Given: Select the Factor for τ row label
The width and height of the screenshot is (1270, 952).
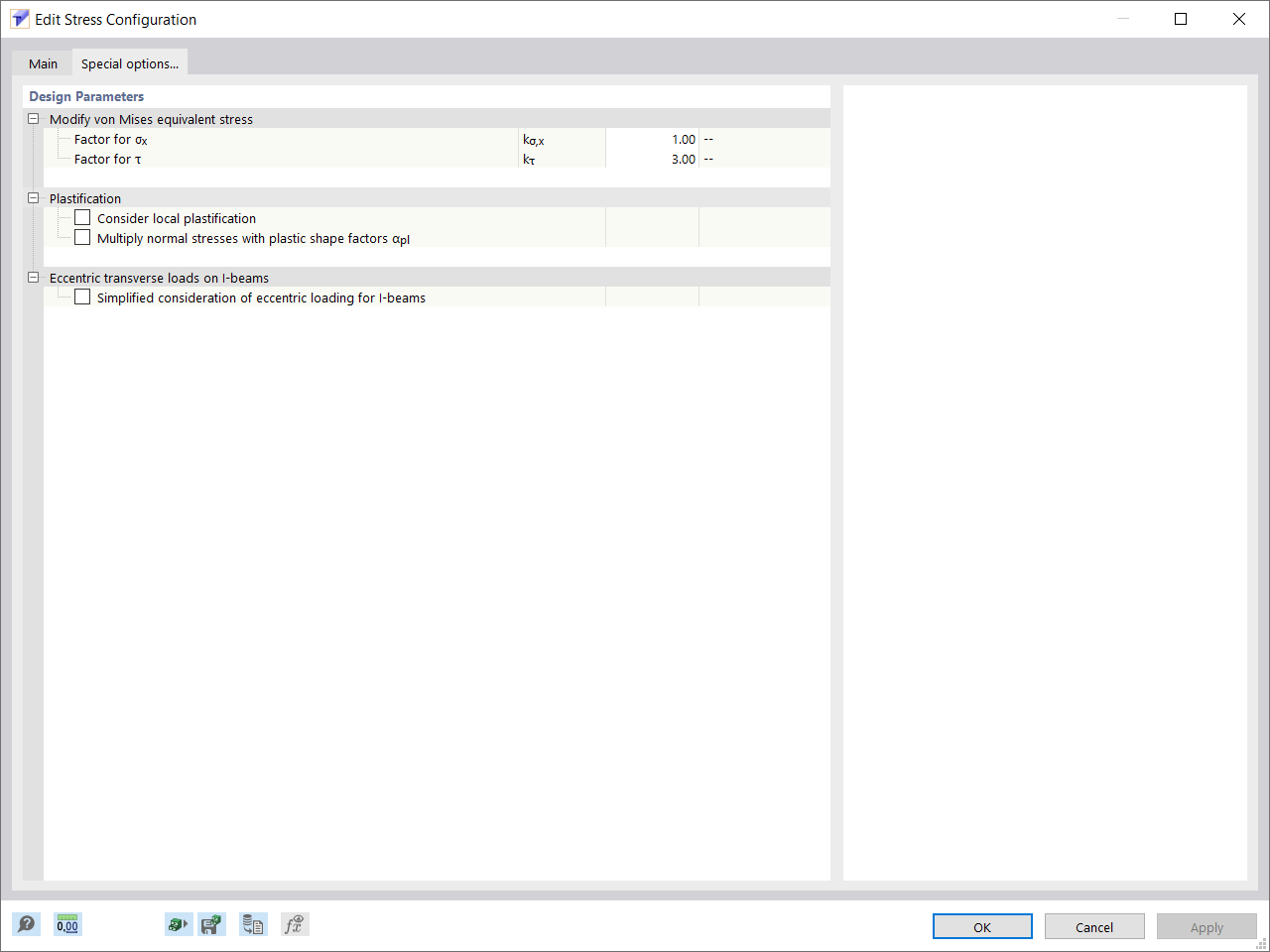Looking at the screenshot, I should [108, 159].
